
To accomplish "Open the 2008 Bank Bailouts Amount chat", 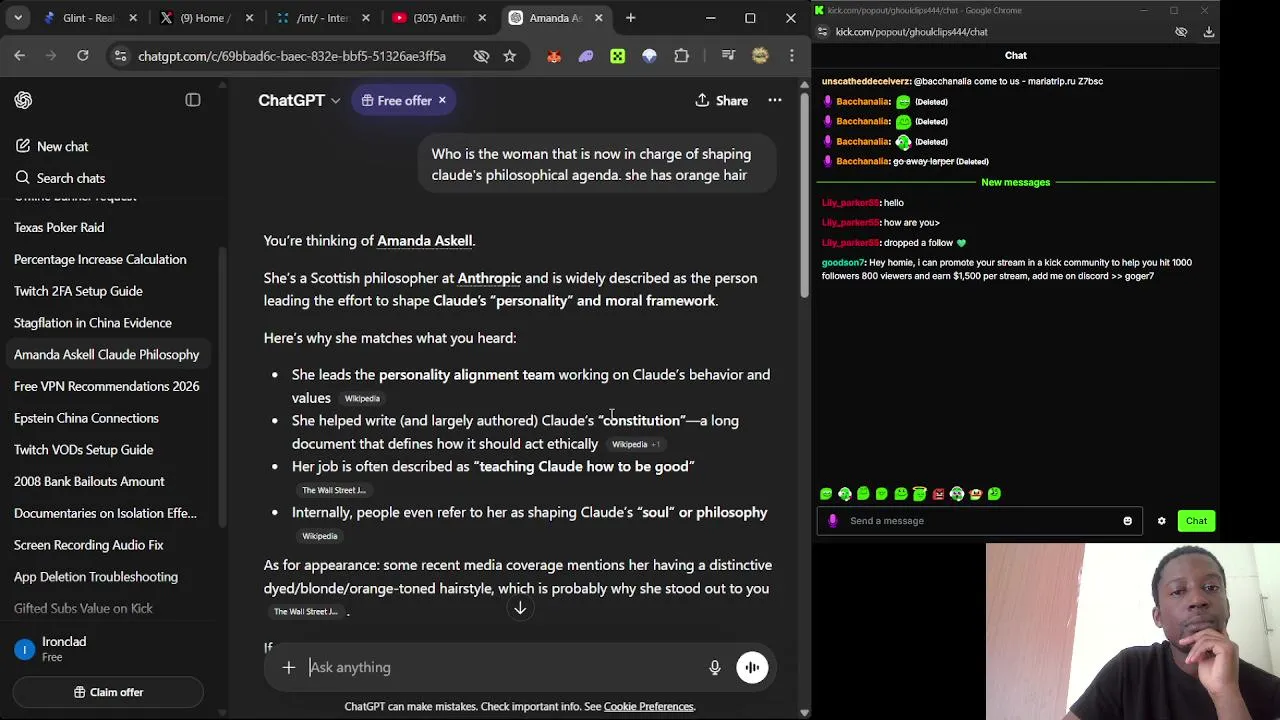I will click(x=89, y=482).
